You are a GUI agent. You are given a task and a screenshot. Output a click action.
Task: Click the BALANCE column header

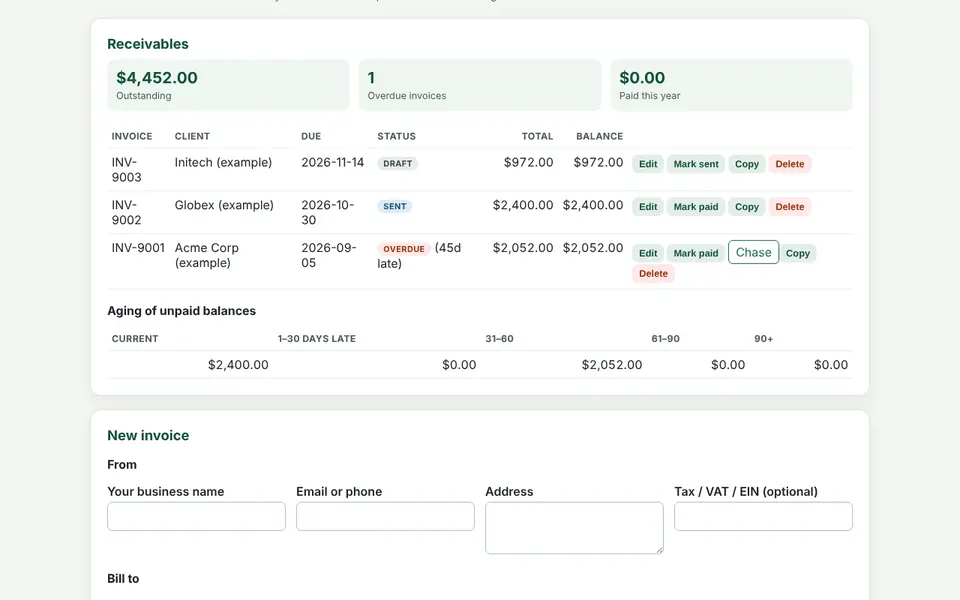[x=599, y=136]
